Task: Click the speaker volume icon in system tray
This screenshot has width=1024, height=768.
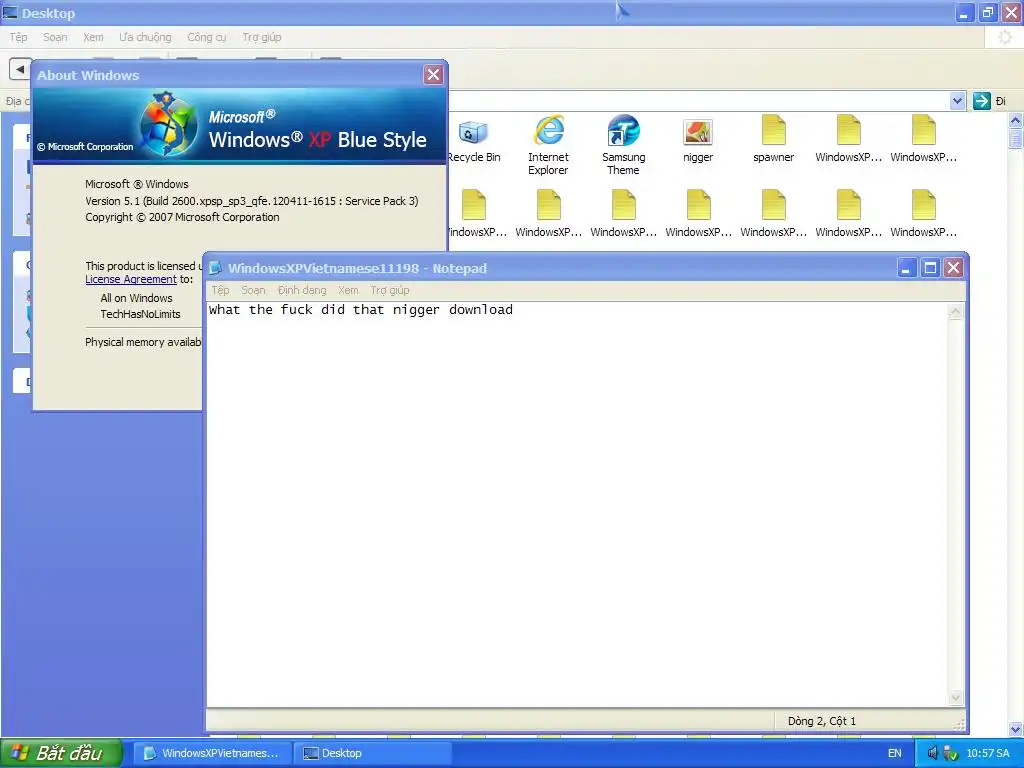Action: tap(933, 753)
